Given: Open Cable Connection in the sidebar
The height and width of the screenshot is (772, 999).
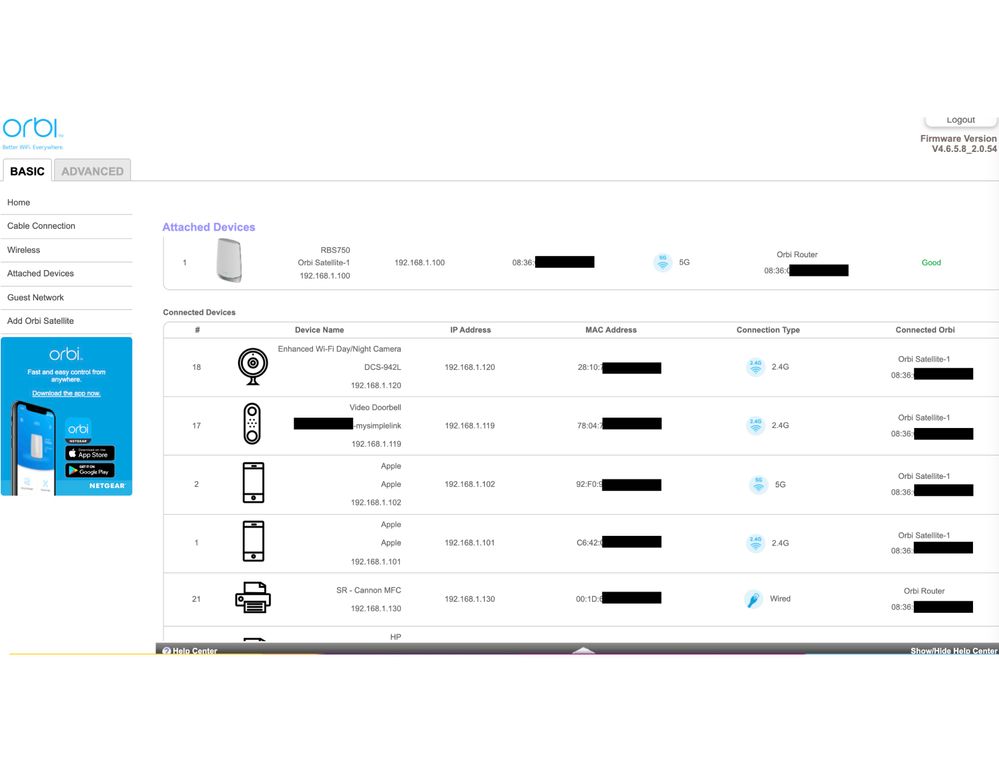Looking at the screenshot, I should point(41,226).
